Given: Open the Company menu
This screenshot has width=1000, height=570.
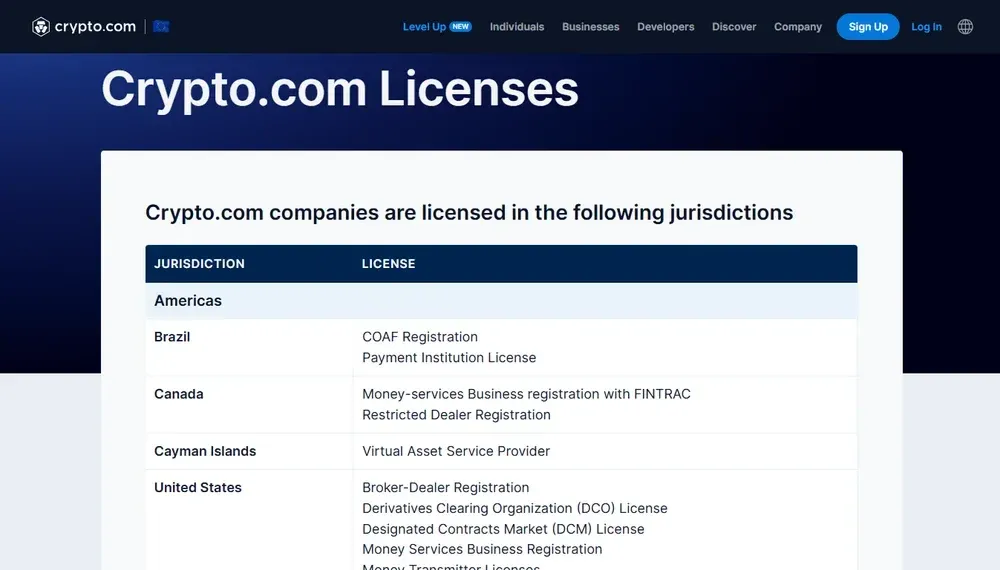Looking at the screenshot, I should click(x=798, y=27).
